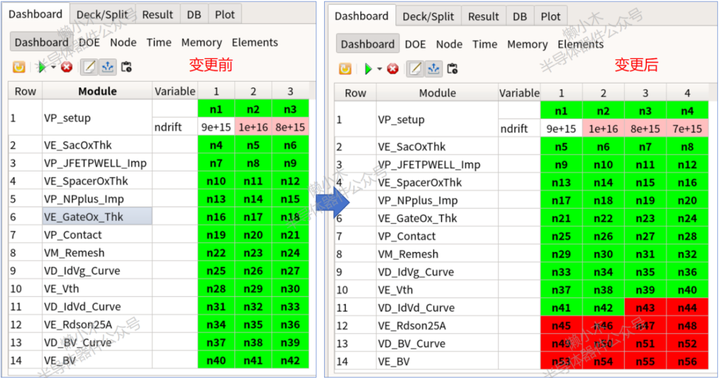Select VE_Vth module in right table
Screen dimensions: 720x378
pos(437,290)
